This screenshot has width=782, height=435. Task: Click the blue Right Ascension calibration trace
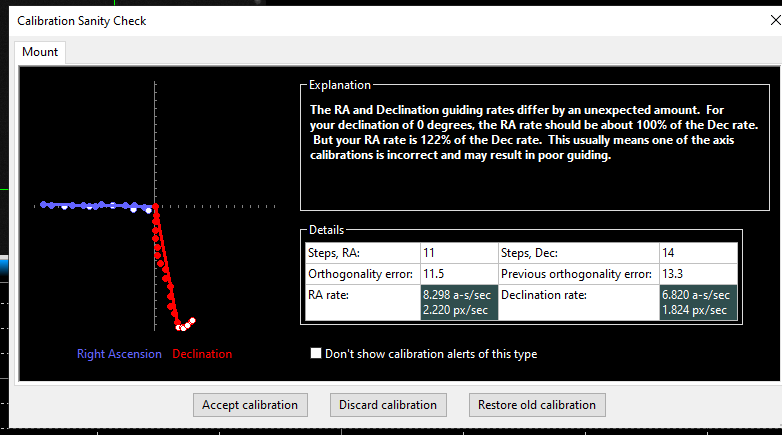[95, 206]
